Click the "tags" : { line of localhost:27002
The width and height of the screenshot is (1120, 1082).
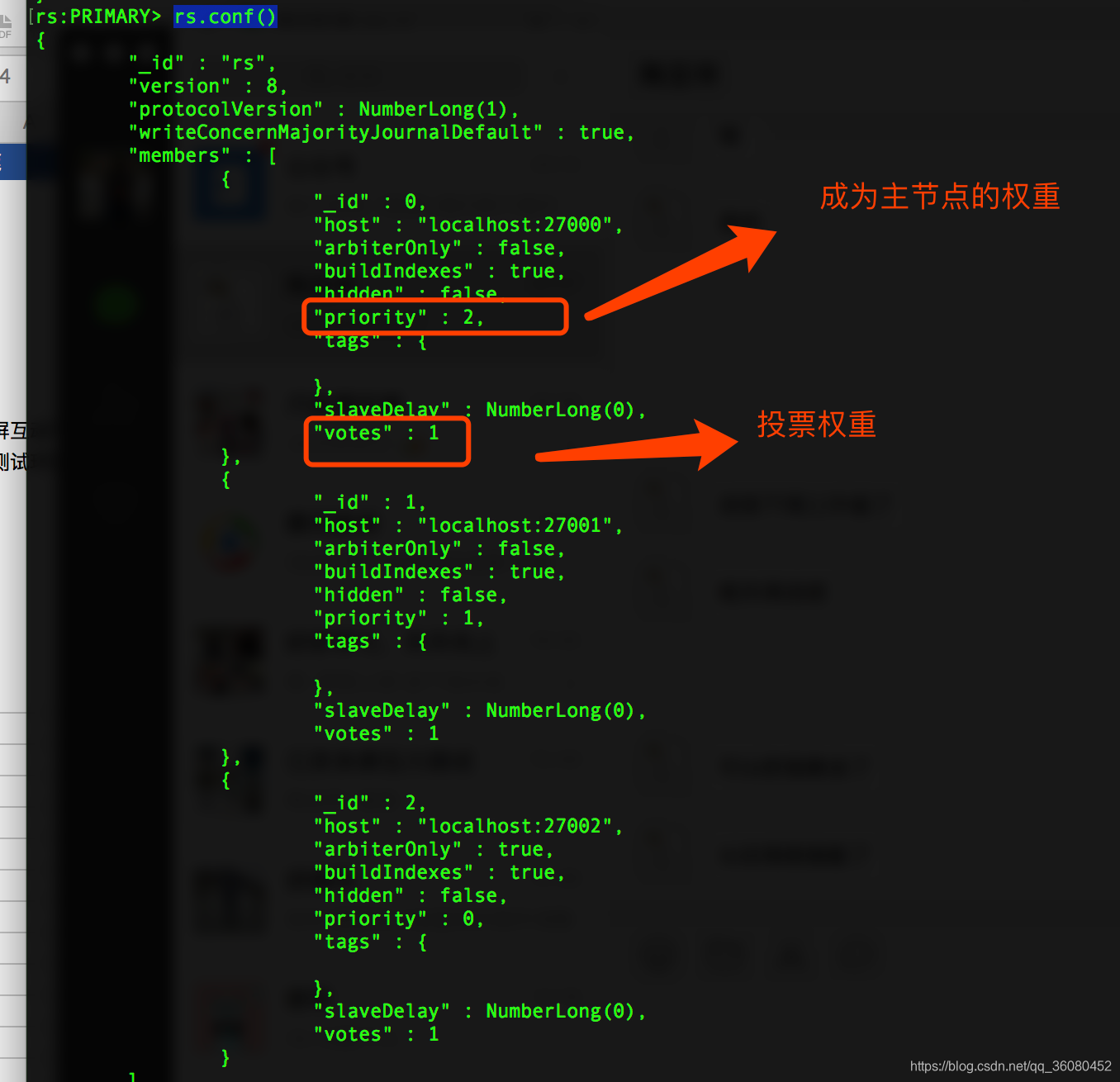[x=370, y=942]
